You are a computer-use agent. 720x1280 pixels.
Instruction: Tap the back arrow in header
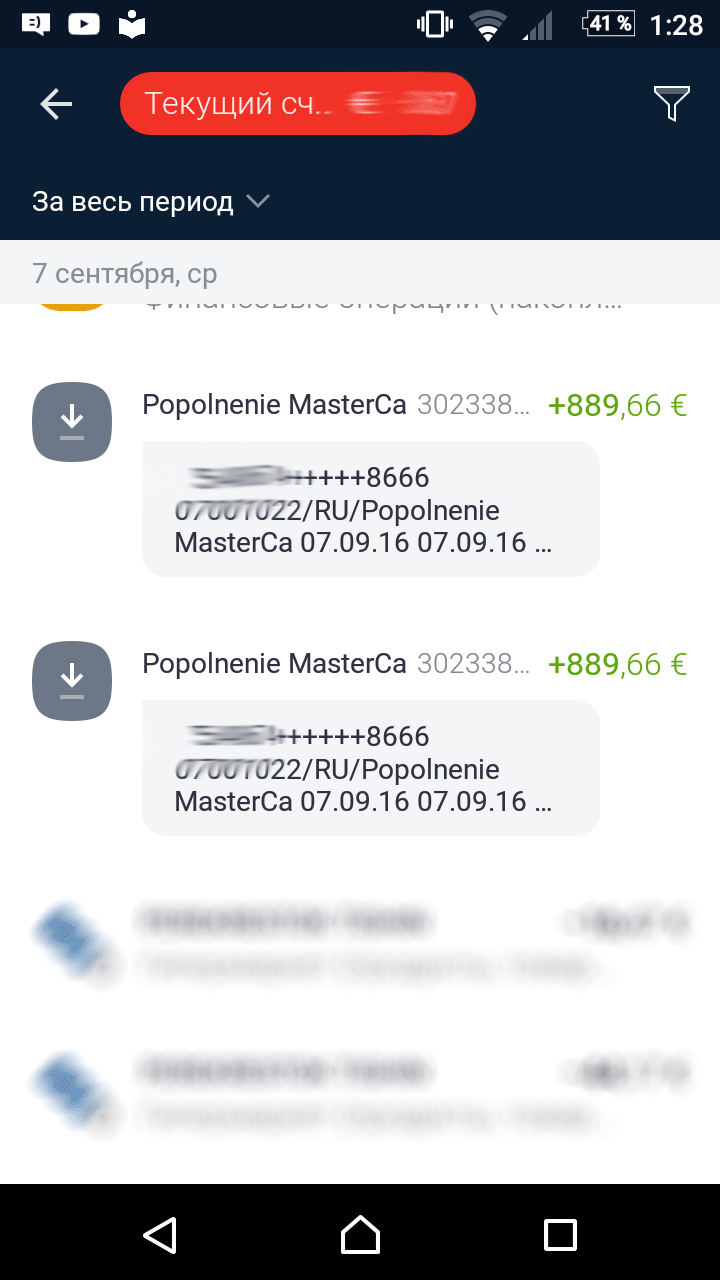pos(56,104)
